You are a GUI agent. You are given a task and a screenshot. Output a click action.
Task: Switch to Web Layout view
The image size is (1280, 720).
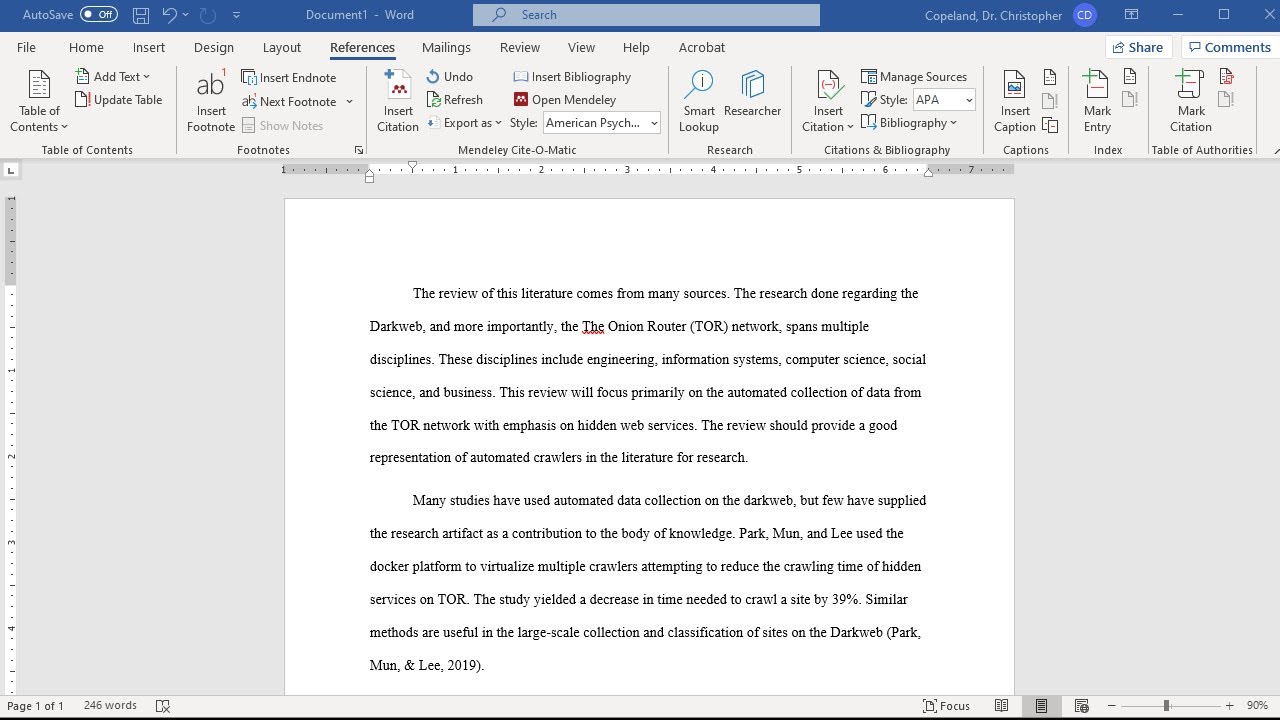pos(1081,706)
